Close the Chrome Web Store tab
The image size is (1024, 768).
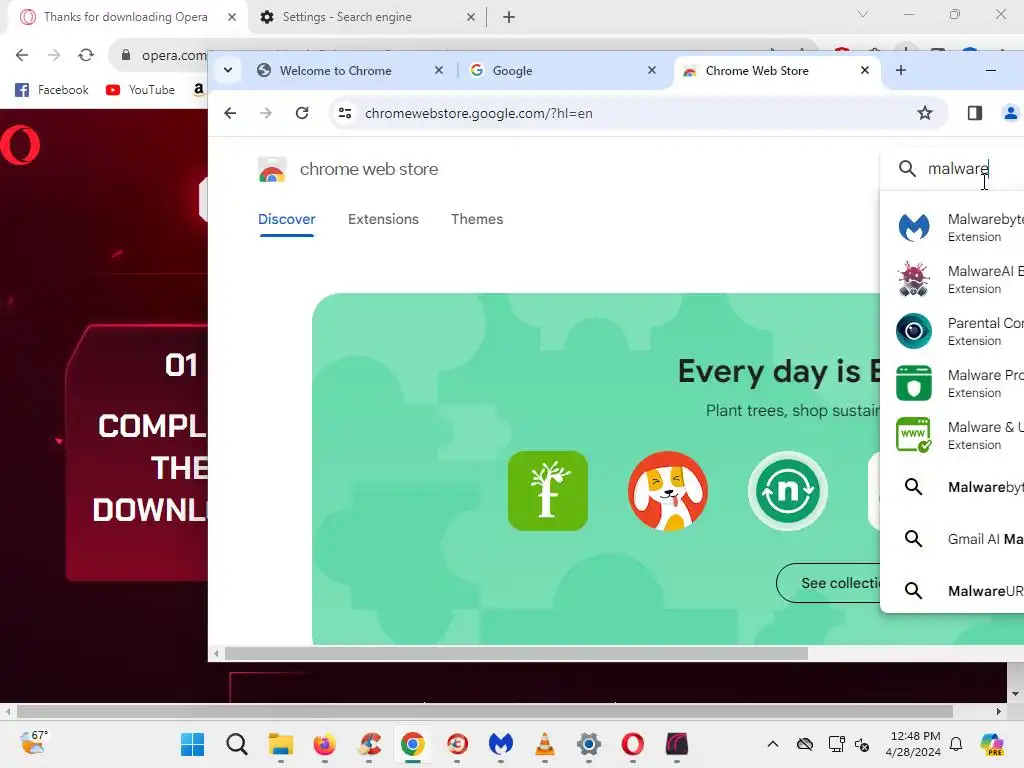pos(865,70)
